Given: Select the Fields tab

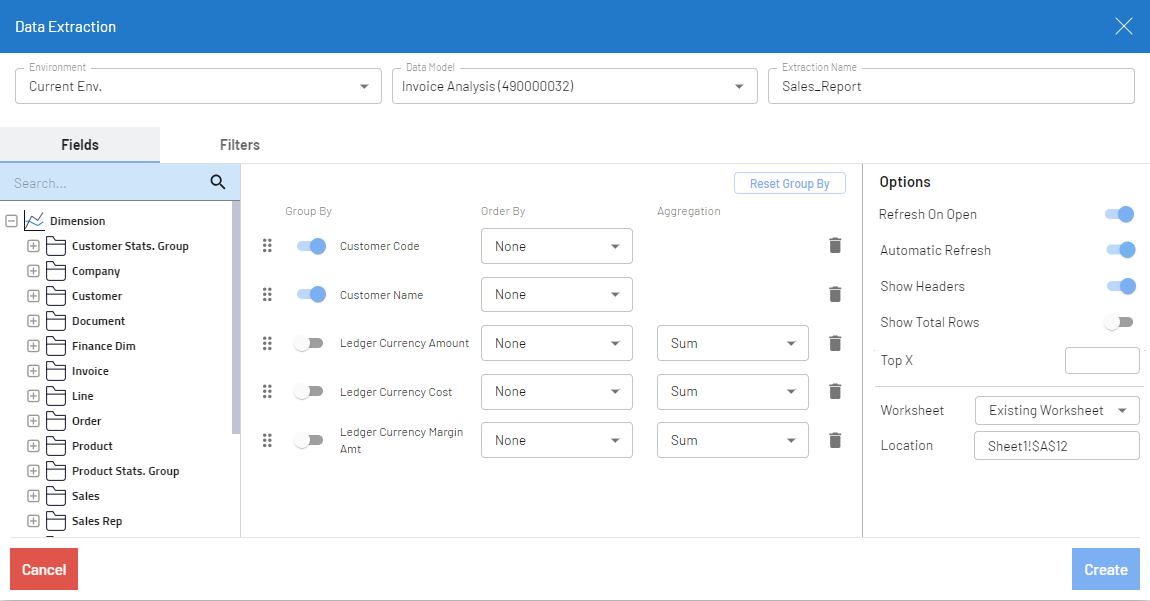Looking at the screenshot, I should 80,145.
